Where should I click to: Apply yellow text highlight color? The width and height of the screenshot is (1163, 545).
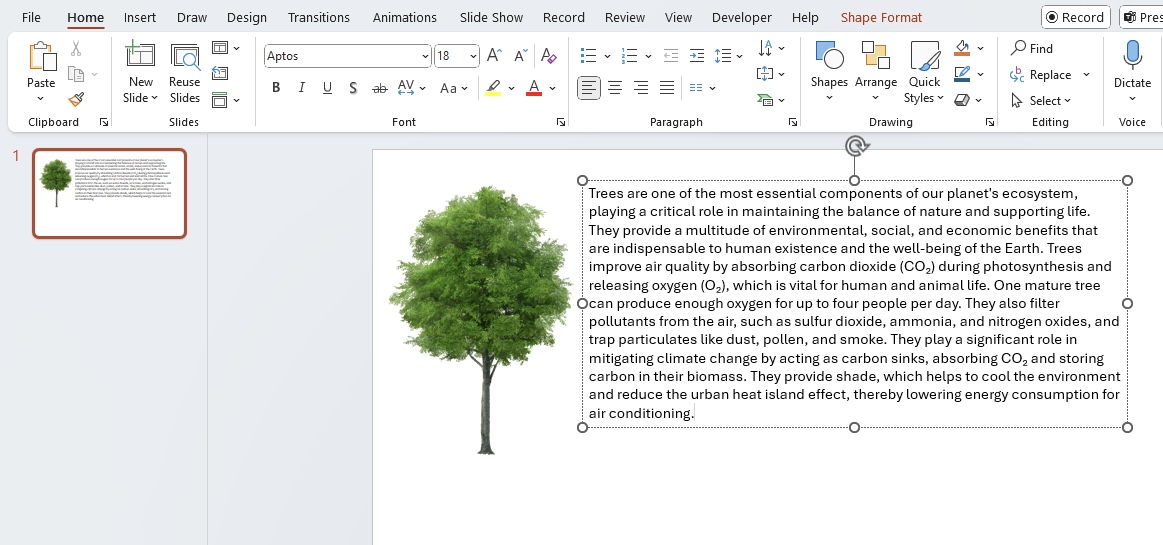493,88
